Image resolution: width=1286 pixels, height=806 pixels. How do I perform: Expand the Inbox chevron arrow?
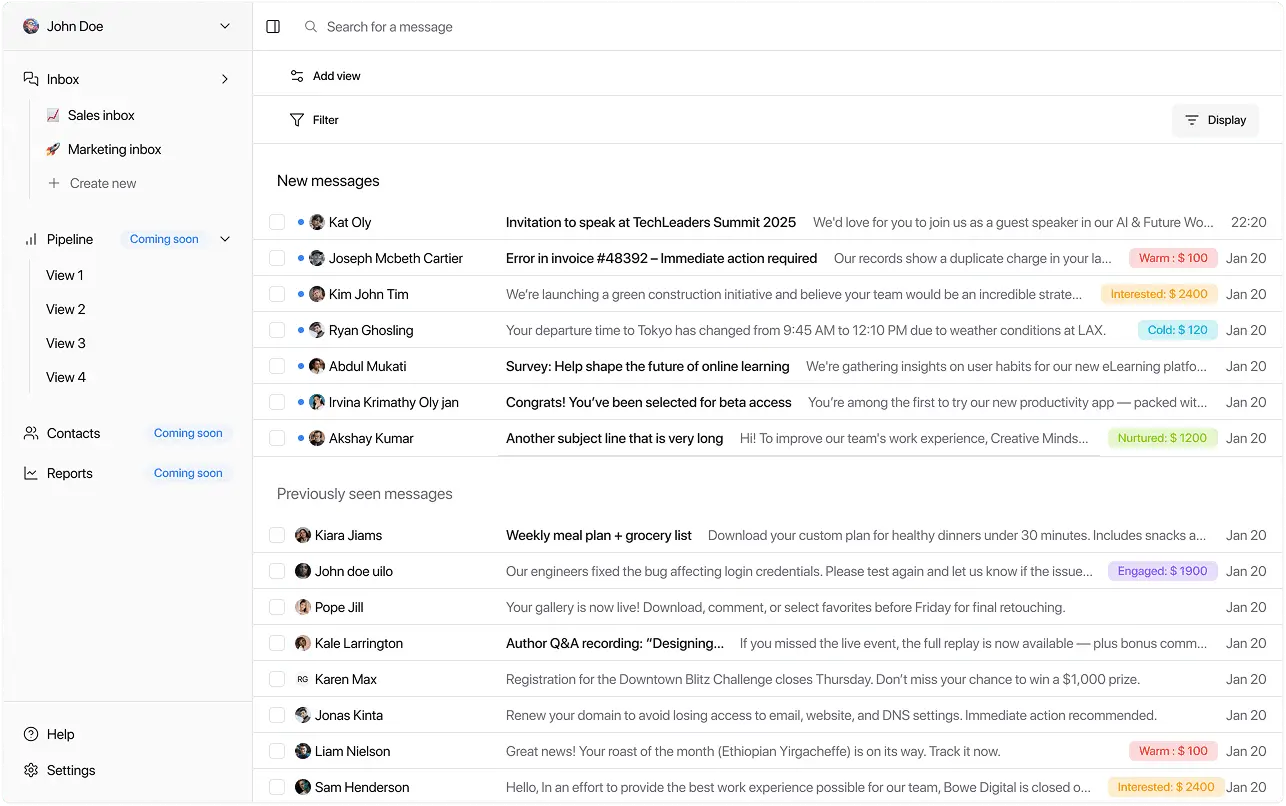225,79
